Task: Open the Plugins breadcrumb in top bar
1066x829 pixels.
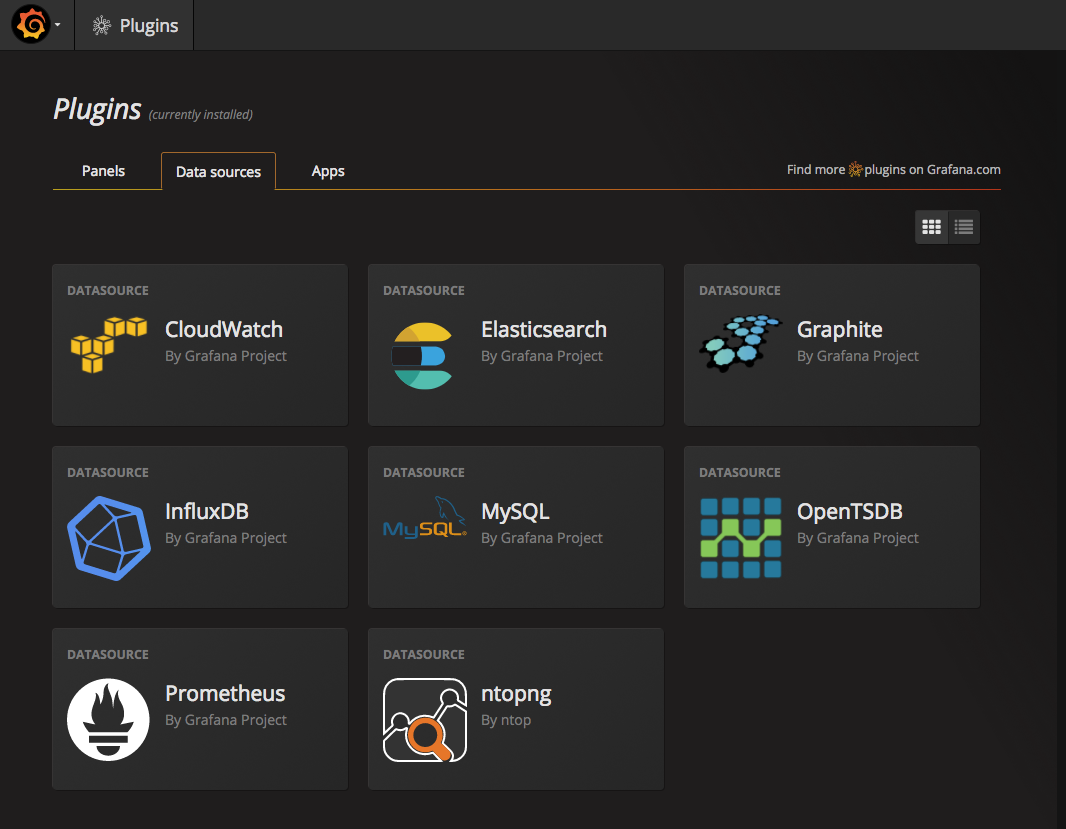Action: point(135,26)
